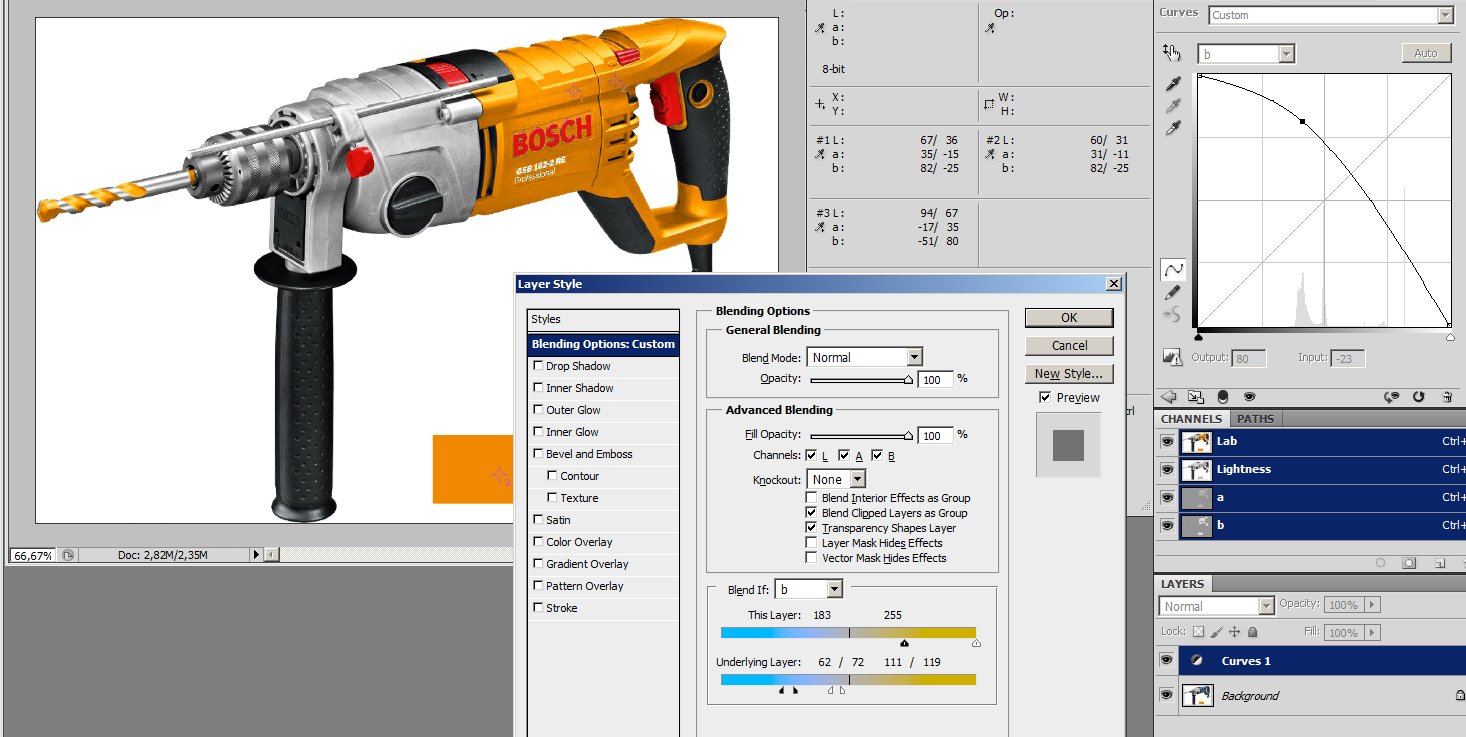This screenshot has width=1466, height=737.
Task: Pick the white point eyedropper in Curves
Action: click(1174, 129)
